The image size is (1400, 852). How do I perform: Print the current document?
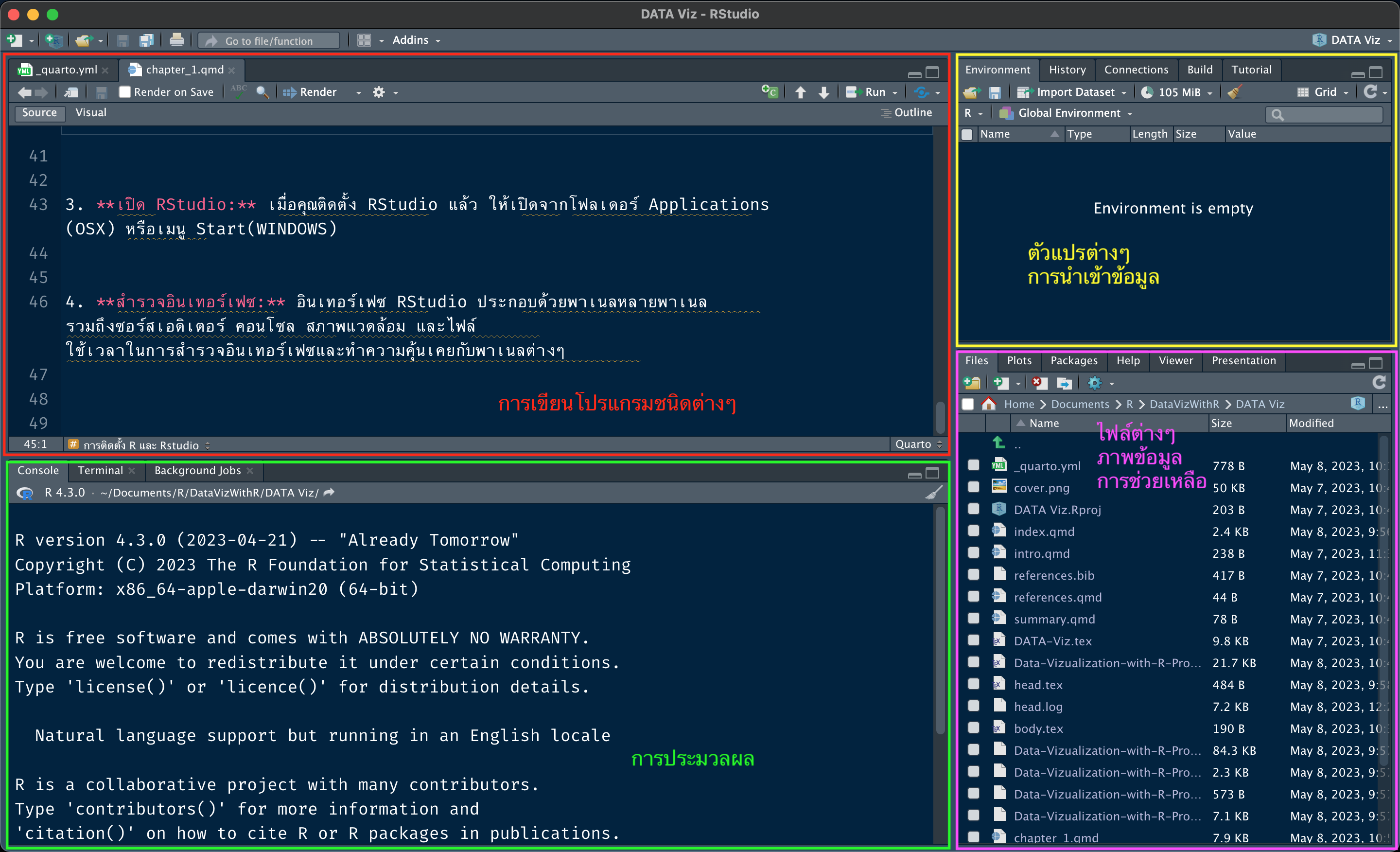[x=177, y=40]
